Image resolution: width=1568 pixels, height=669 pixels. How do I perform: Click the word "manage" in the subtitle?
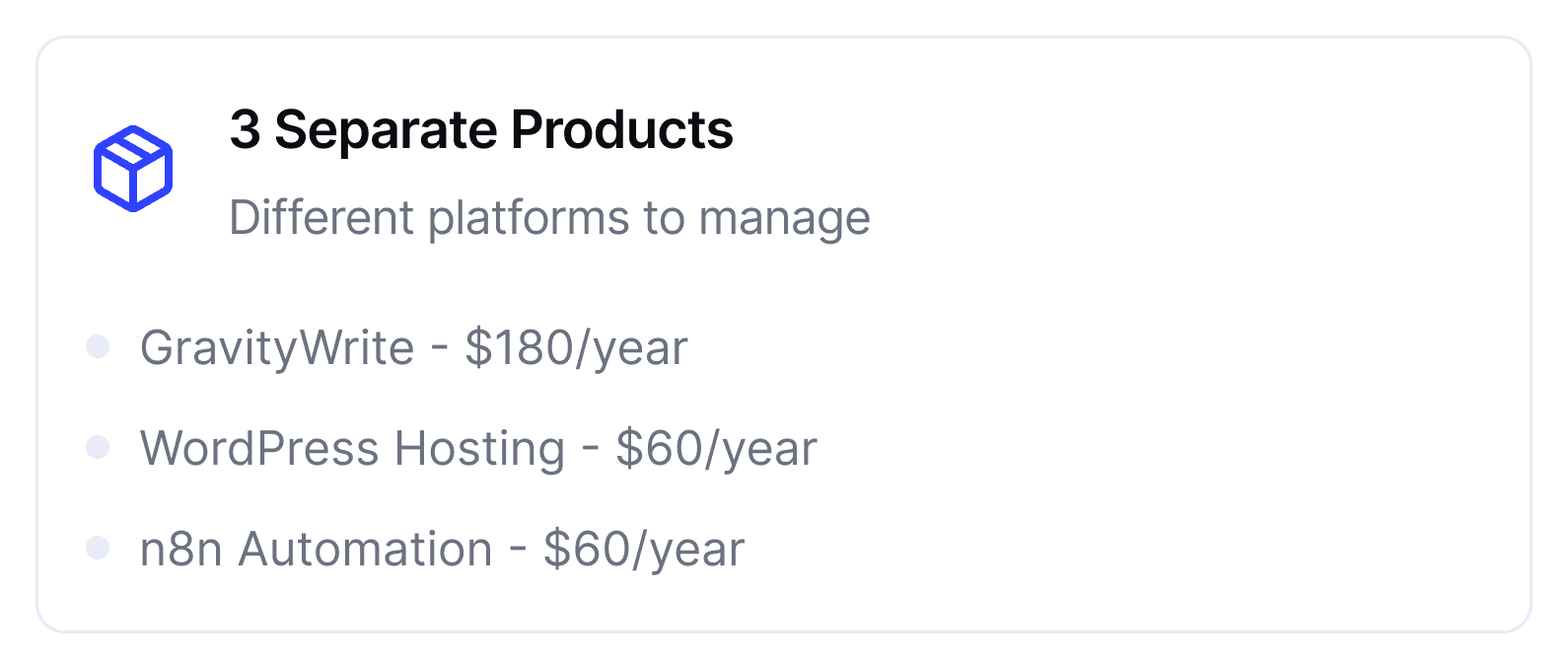click(x=785, y=217)
